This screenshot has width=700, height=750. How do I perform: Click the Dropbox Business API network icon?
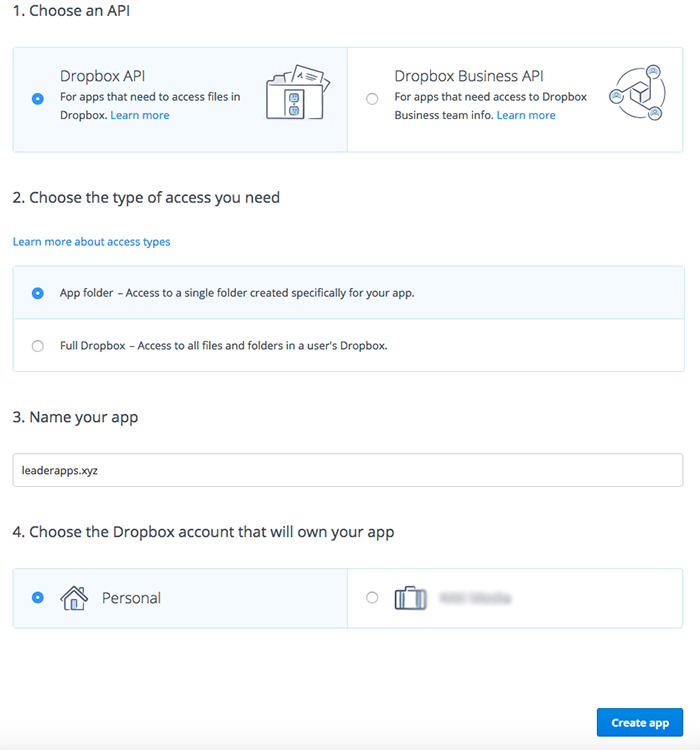(637, 92)
